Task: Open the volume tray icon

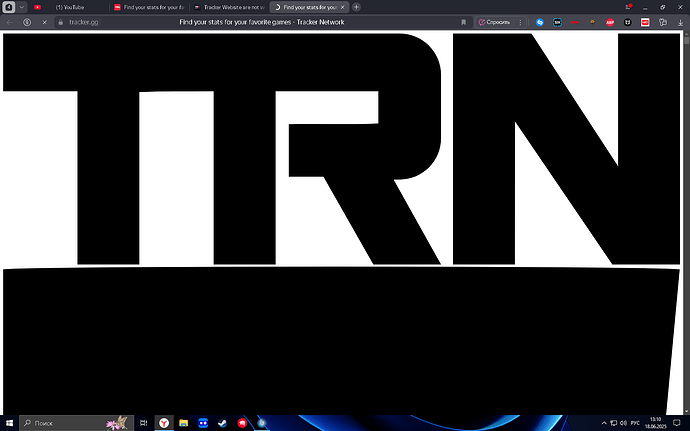Action: [623, 423]
